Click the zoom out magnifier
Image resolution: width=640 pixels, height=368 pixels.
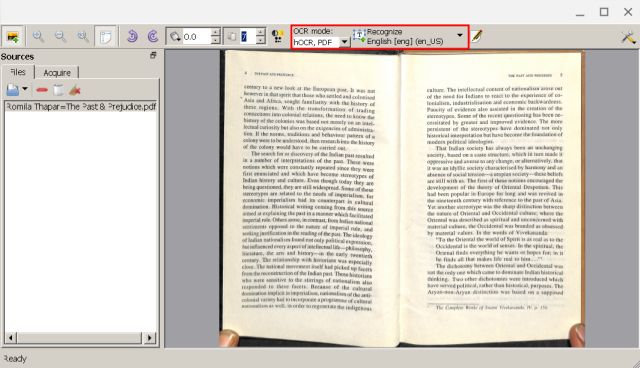[x=60, y=37]
